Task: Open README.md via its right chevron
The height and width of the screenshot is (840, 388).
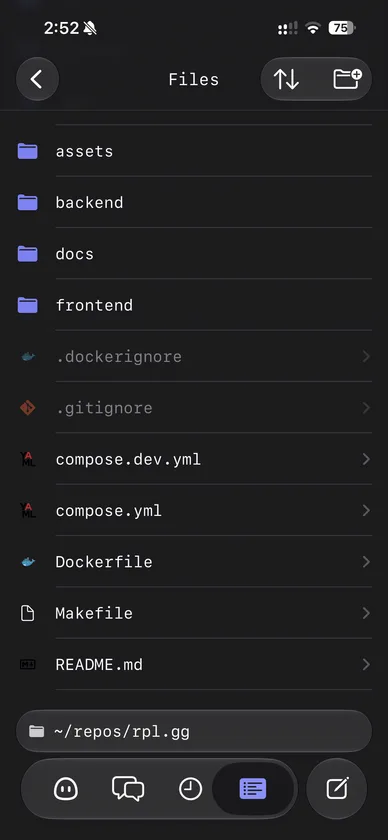Action: click(x=366, y=665)
